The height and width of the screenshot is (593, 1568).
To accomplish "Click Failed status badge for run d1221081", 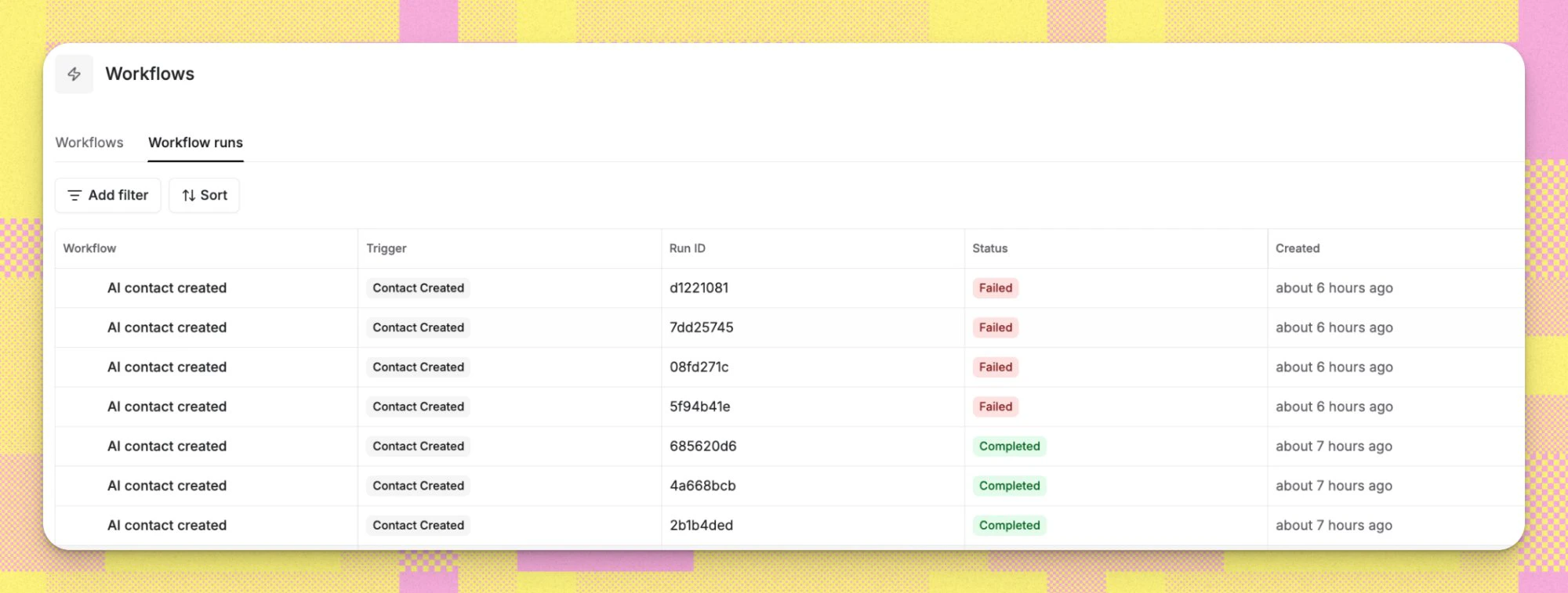I will 996,288.
